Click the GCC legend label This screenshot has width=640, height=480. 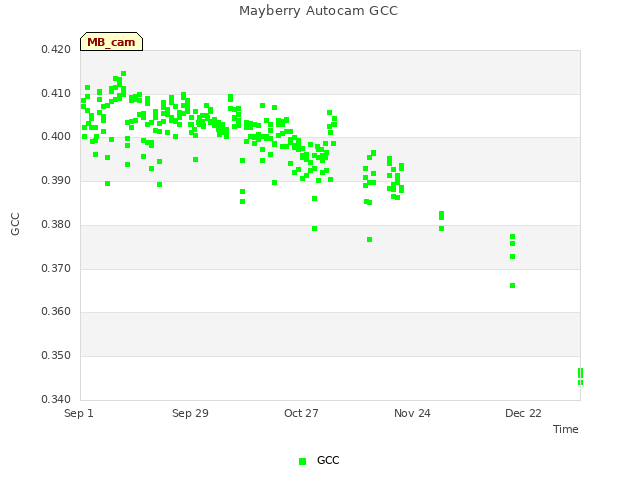[x=328, y=460]
